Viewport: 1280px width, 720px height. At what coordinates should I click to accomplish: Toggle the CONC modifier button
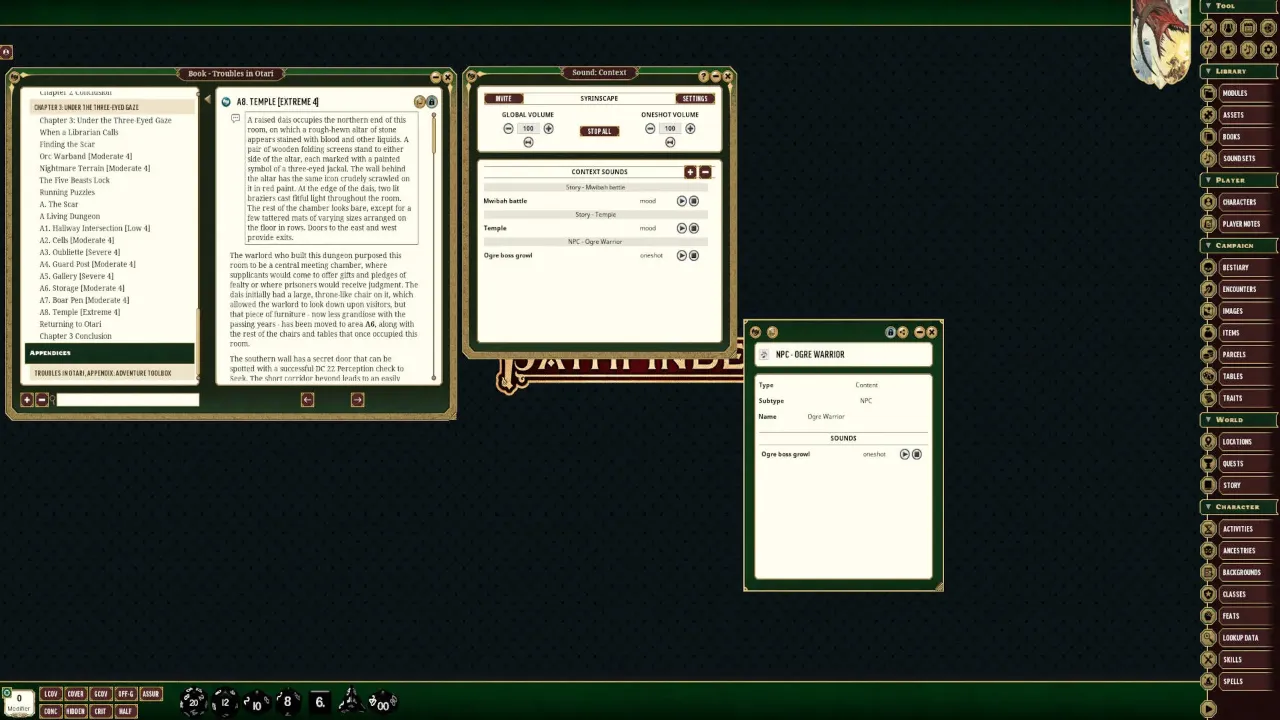[51, 711]
